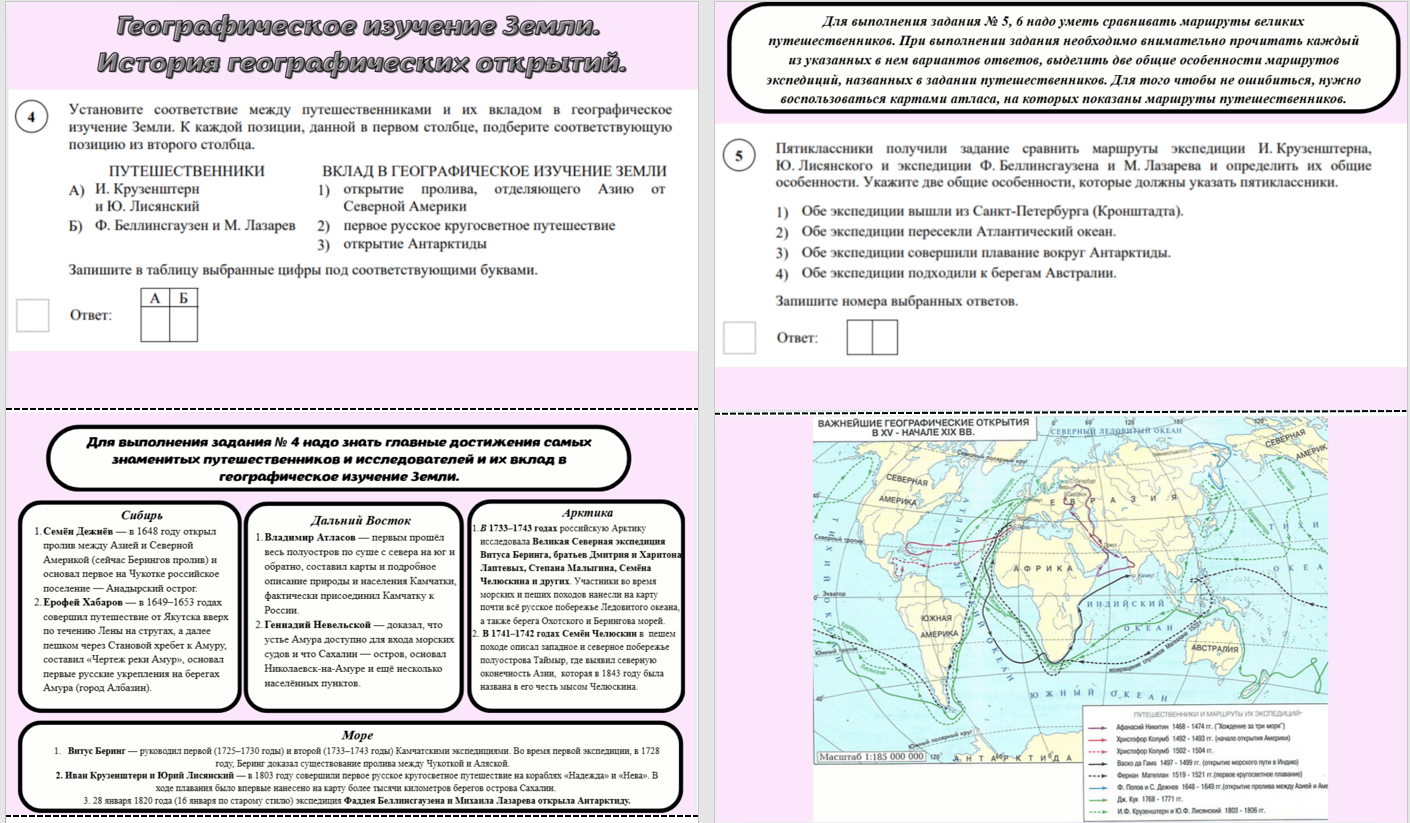Image resolution: width=1410 pixels, height=823 pixels.
Task: Check the empty box beside task 4 answer
Action: coord(32,315)
